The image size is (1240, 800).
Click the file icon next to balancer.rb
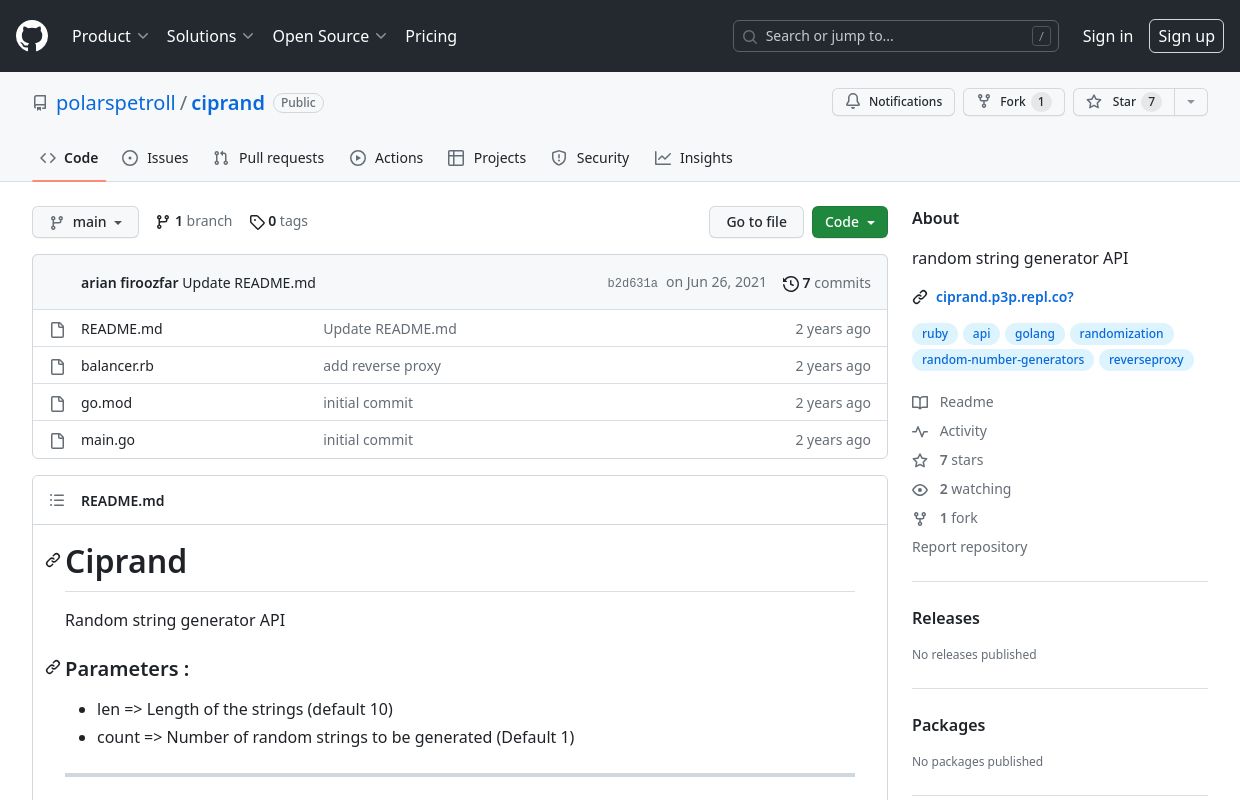(58, 366)
